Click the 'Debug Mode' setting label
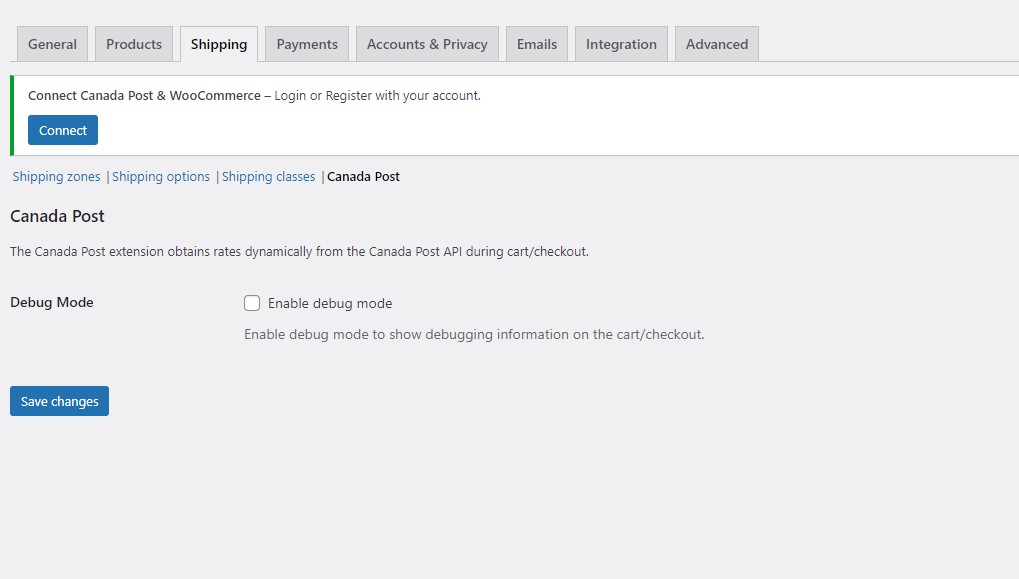1019x579 pixels. point(52,302)
